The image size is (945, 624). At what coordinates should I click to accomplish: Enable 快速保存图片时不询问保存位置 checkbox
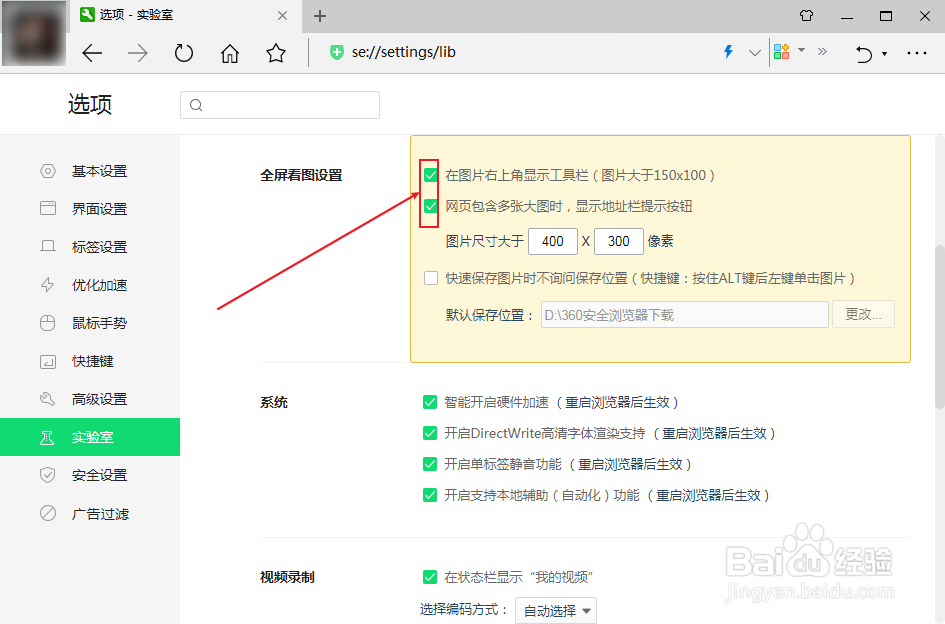[x=430, y=278]
